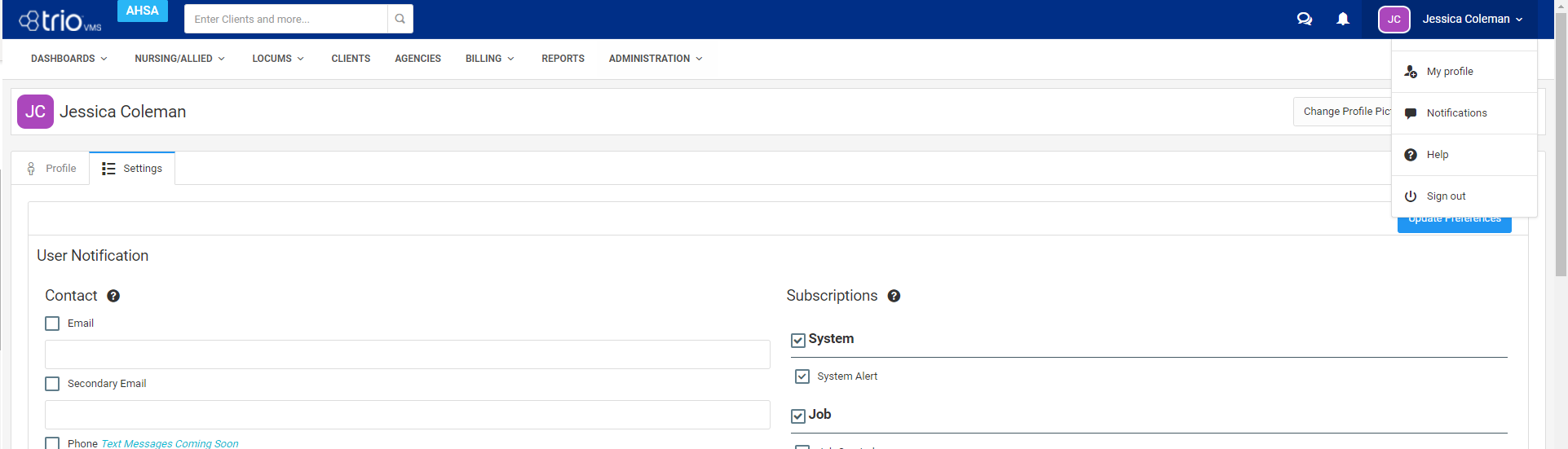1568x449 pixels.
Task: Enable the Email contact checkbox
Action: (52, 324)
